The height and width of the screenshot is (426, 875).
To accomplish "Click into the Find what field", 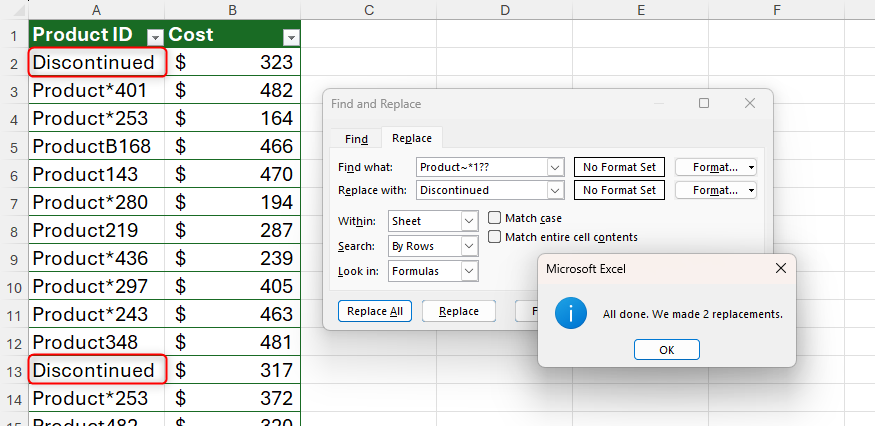I will point(482,167).
